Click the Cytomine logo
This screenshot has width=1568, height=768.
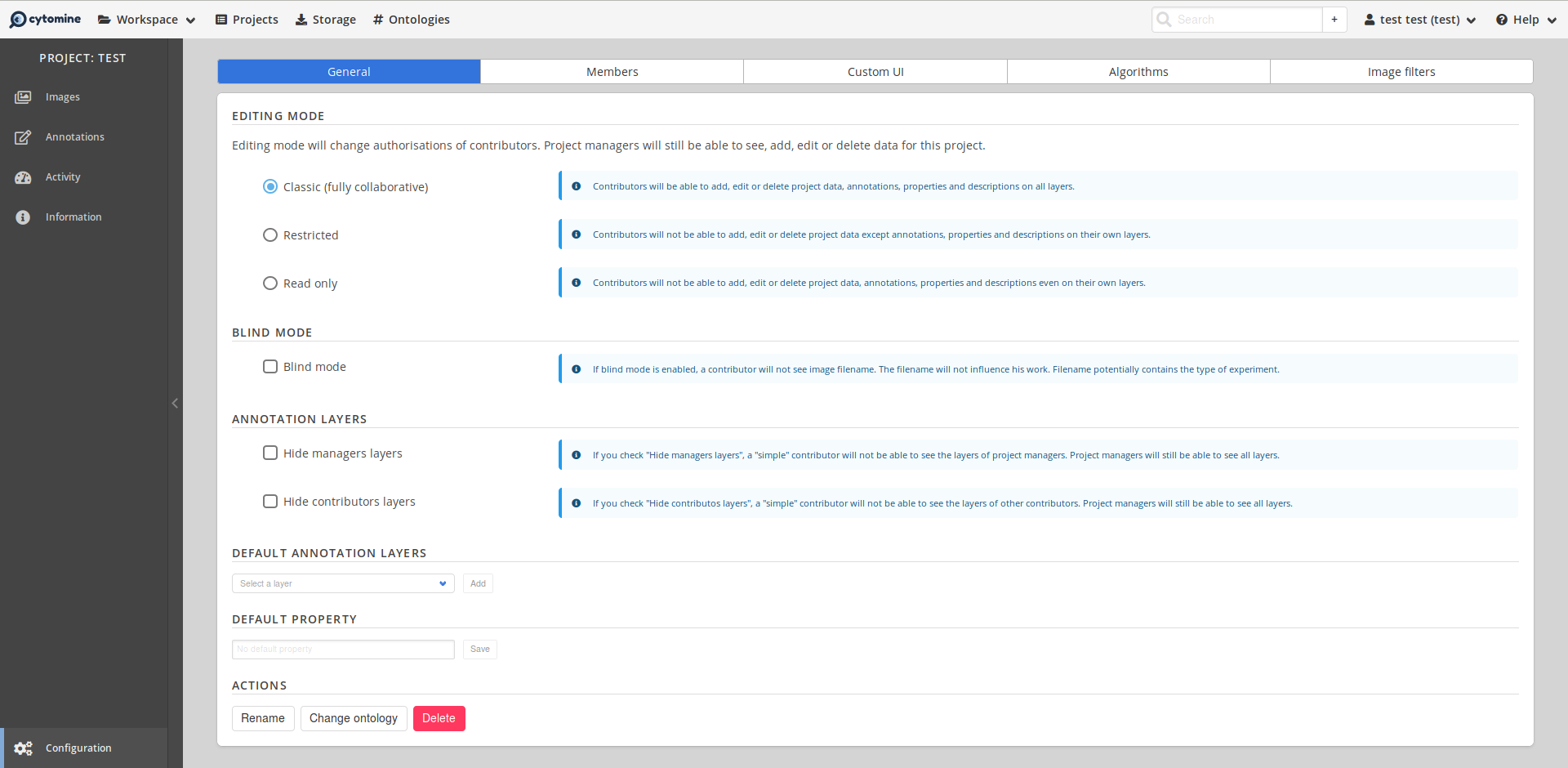(x=45, y=19)
